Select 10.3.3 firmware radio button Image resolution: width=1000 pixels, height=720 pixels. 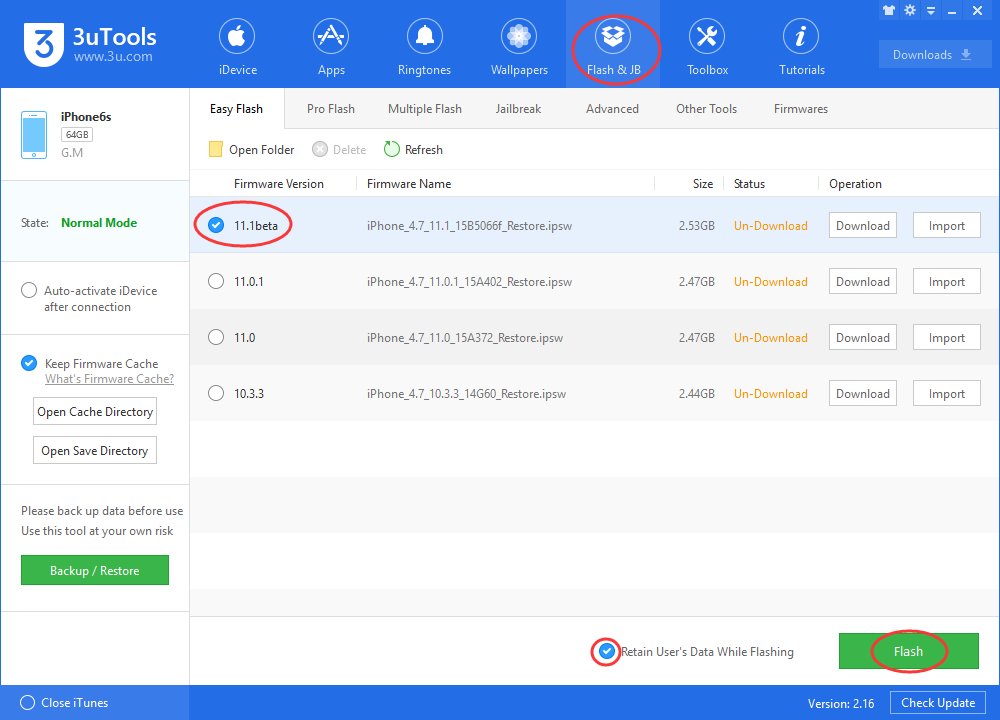click(216, 393)
